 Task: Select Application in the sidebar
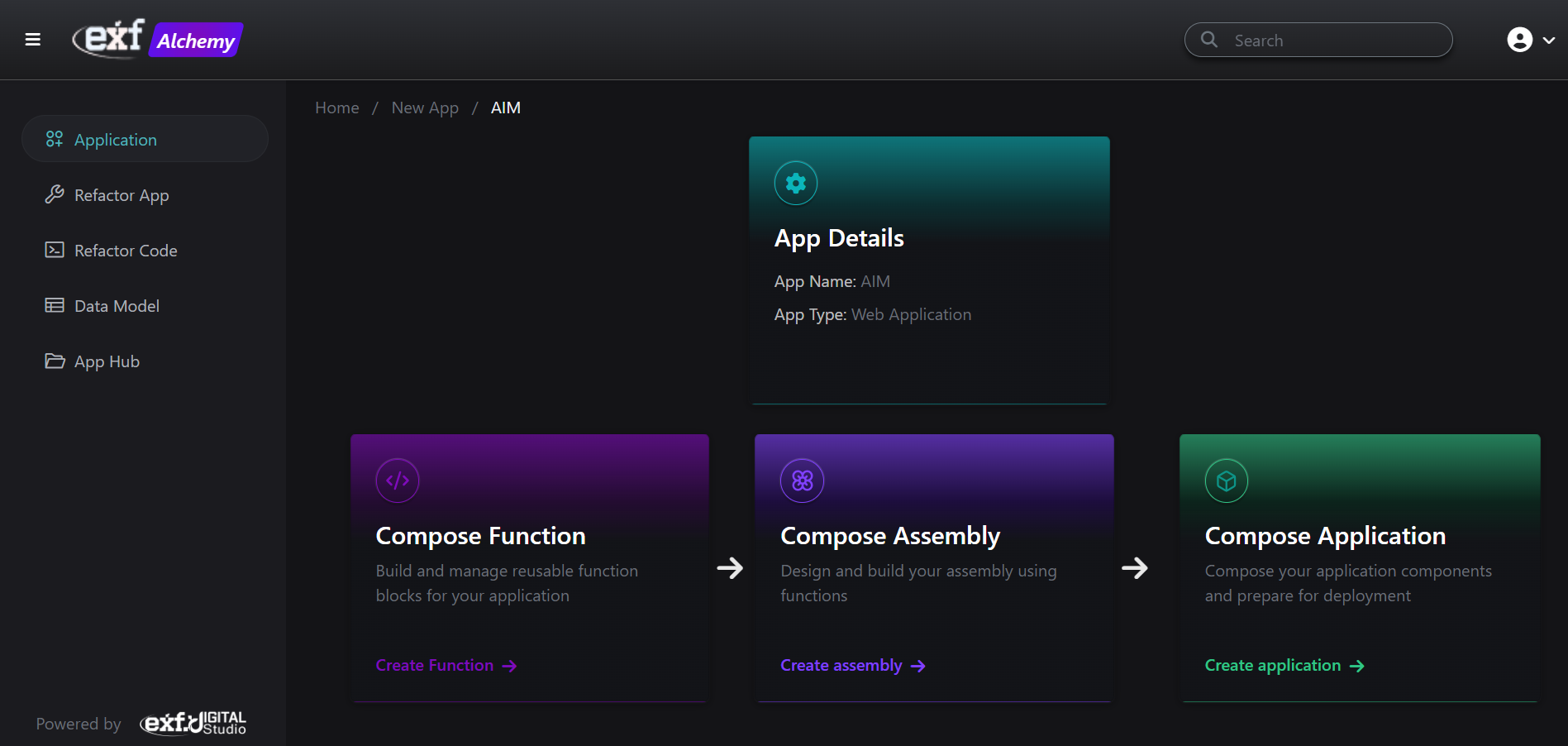click(116, 140)
